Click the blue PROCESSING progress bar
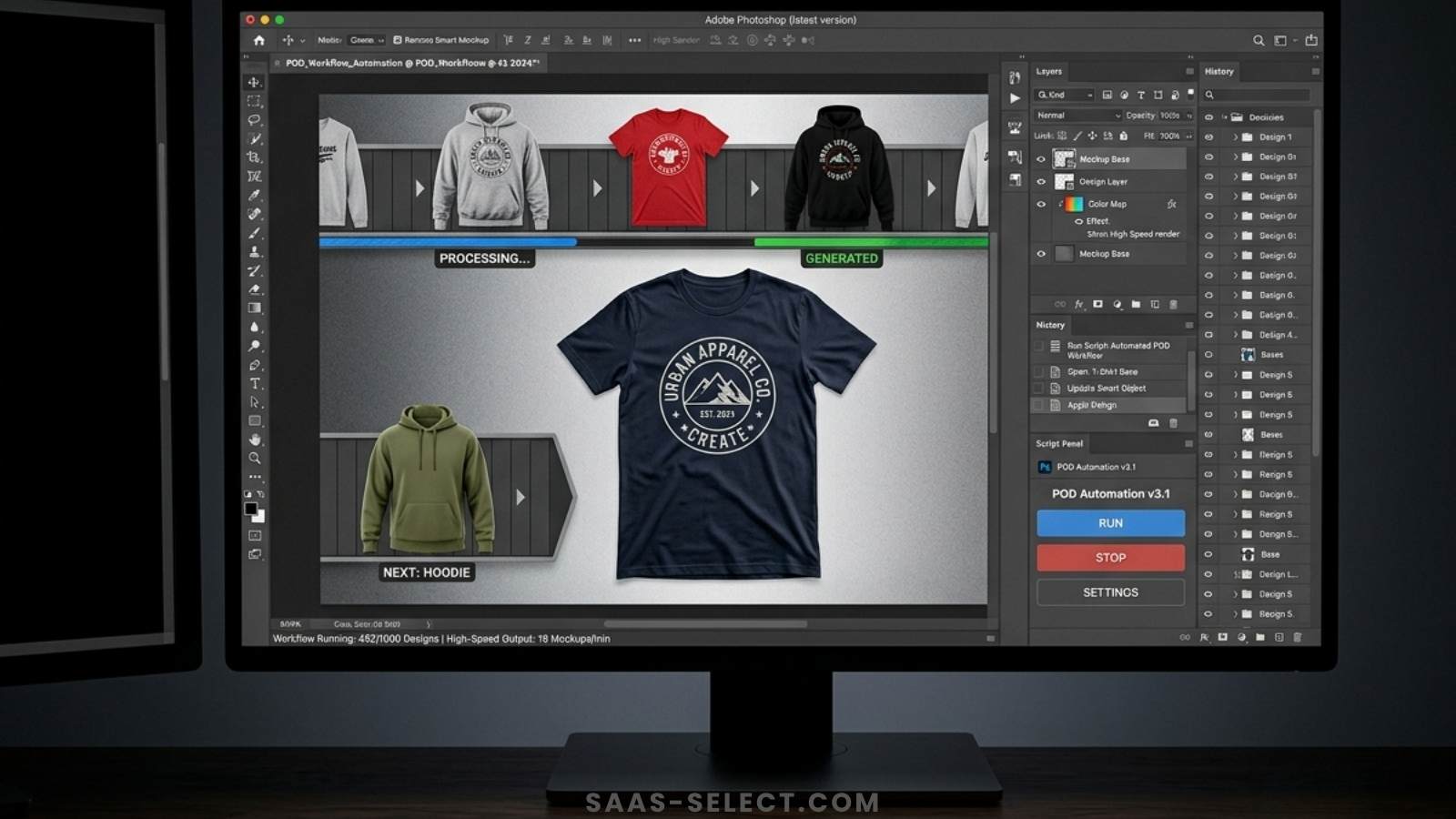The image size is (1456, 819). coord(448,242)
